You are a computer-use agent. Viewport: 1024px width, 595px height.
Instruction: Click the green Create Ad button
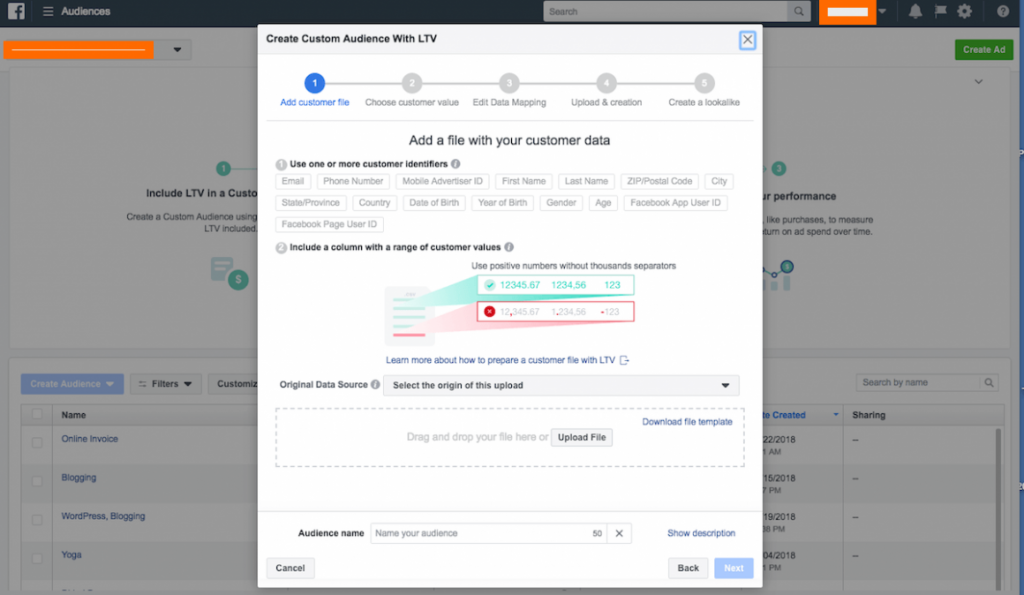tap(984, 50)
